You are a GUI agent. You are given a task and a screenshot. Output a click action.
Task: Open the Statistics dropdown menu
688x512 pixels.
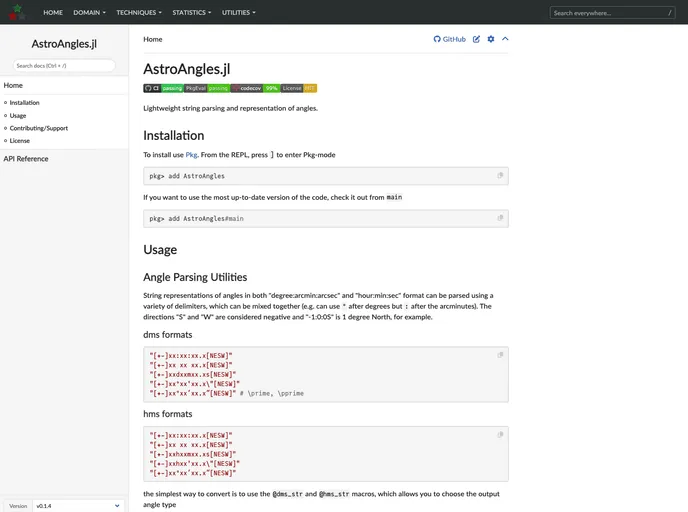click(x=190, y=13)
